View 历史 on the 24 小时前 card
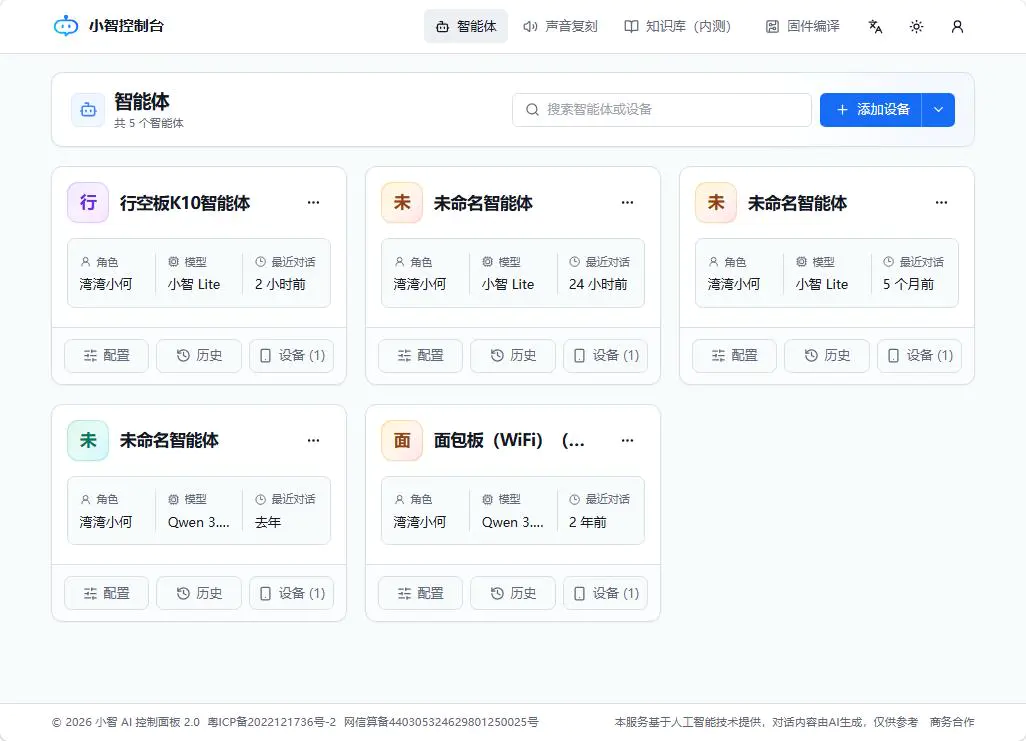Viewport: 1026px width, 741px height. [x=513, y=355]
